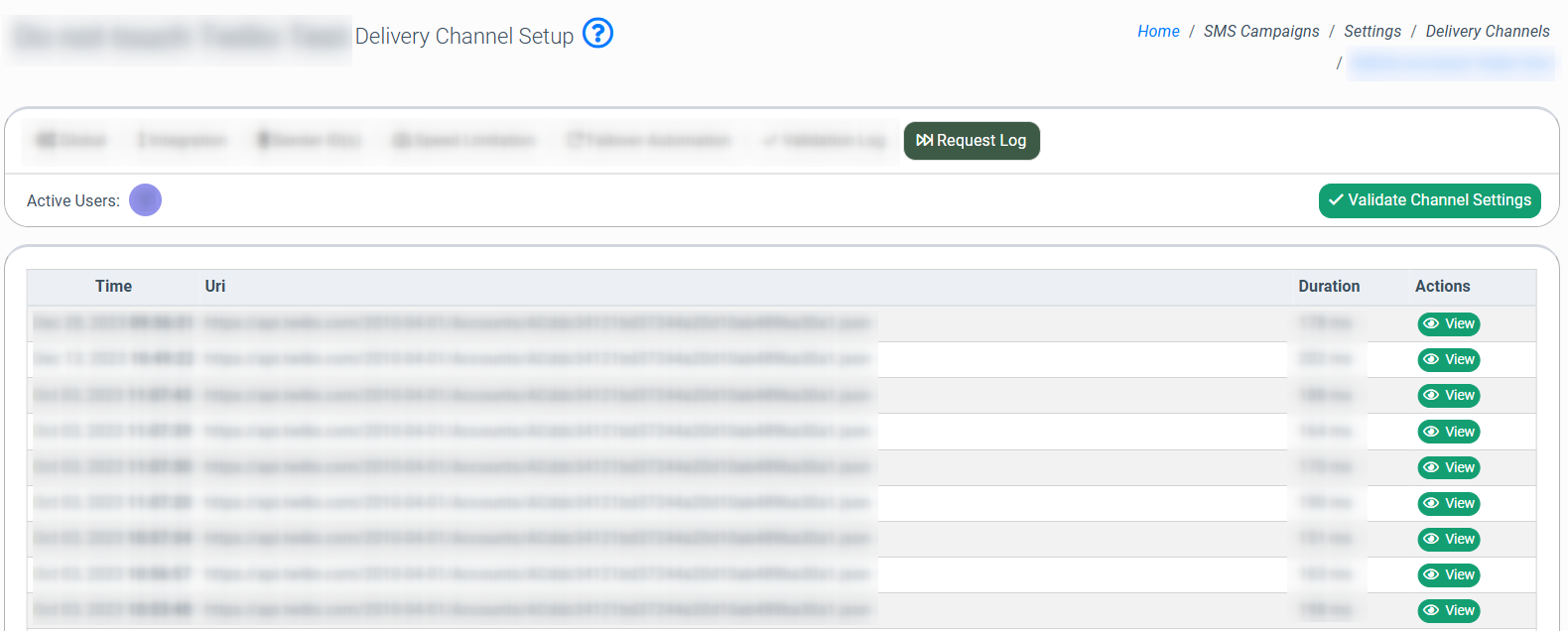Select the Validation Log tab
This screenshot has height=631, width=1568.
click(824, 141)
